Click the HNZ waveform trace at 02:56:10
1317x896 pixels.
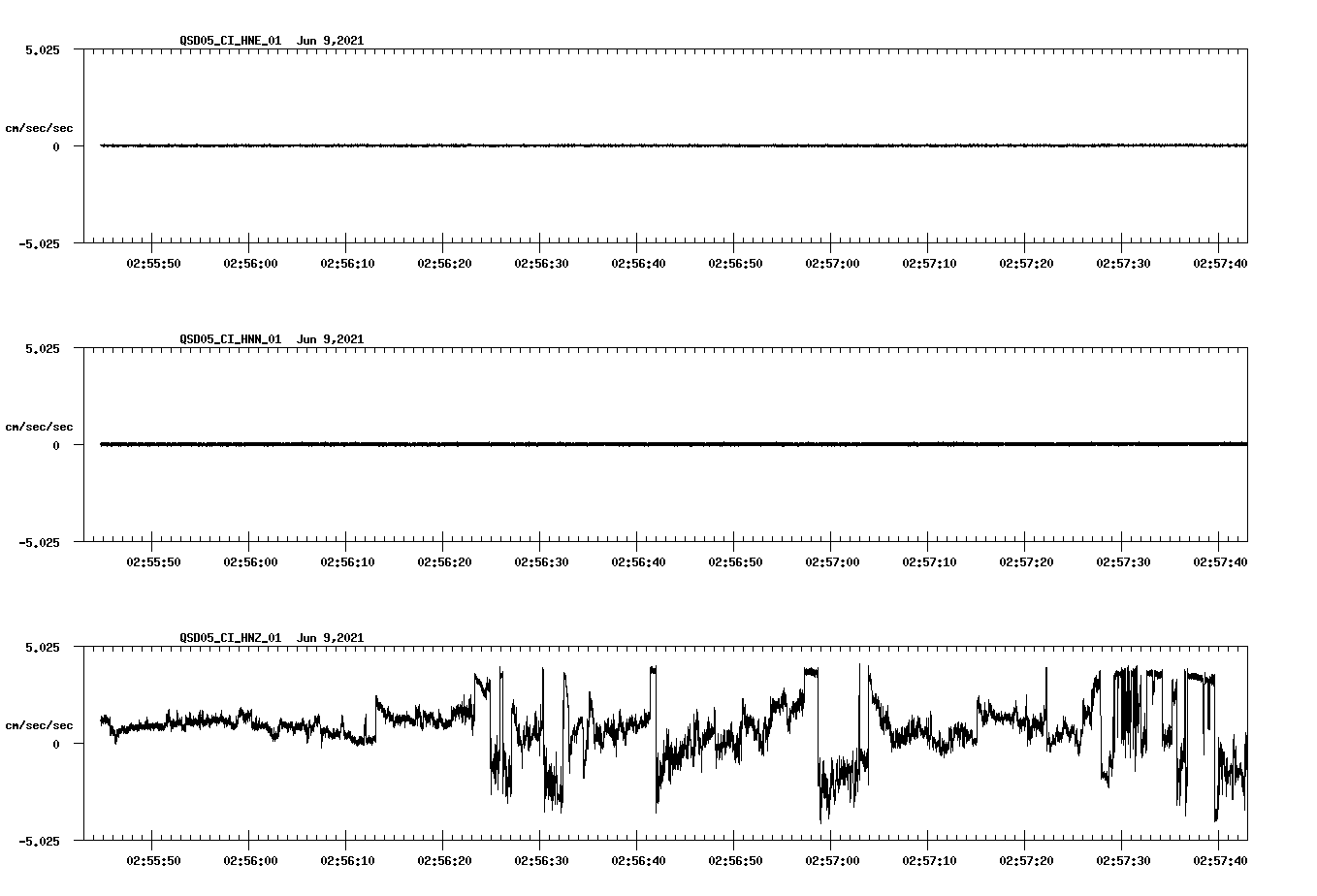coord(346,735)
